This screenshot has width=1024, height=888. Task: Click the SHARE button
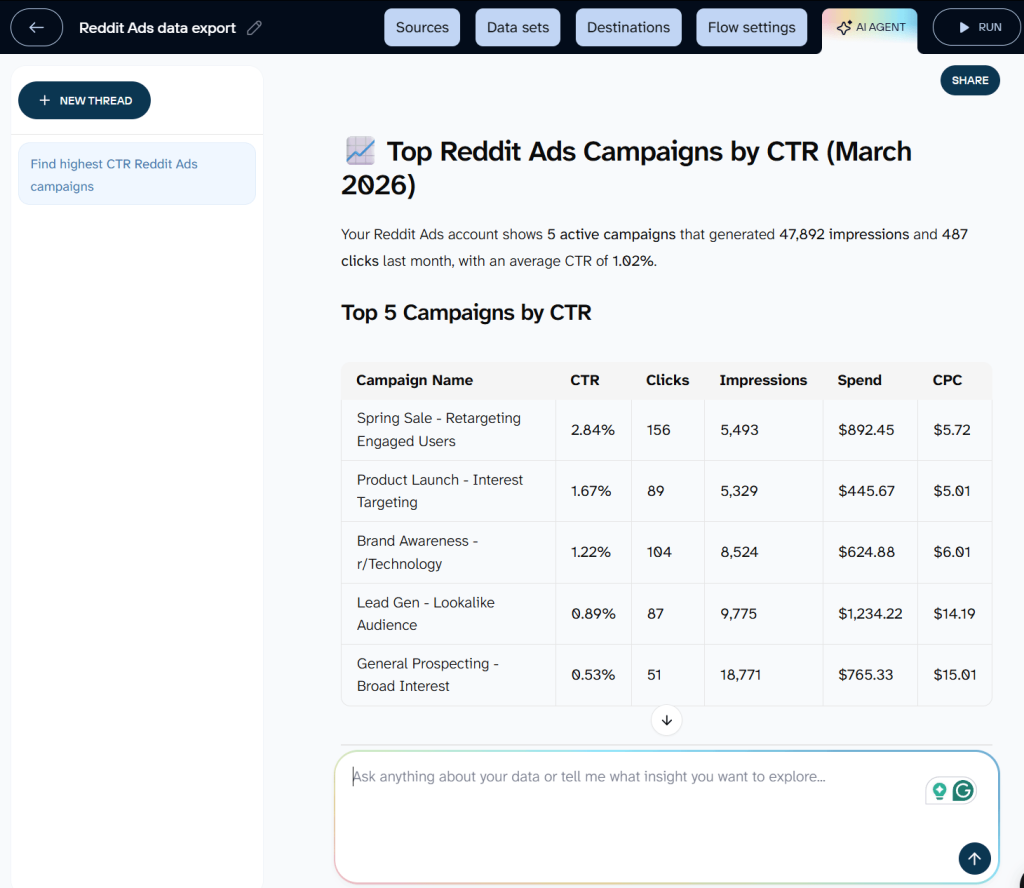coord(969,80)
